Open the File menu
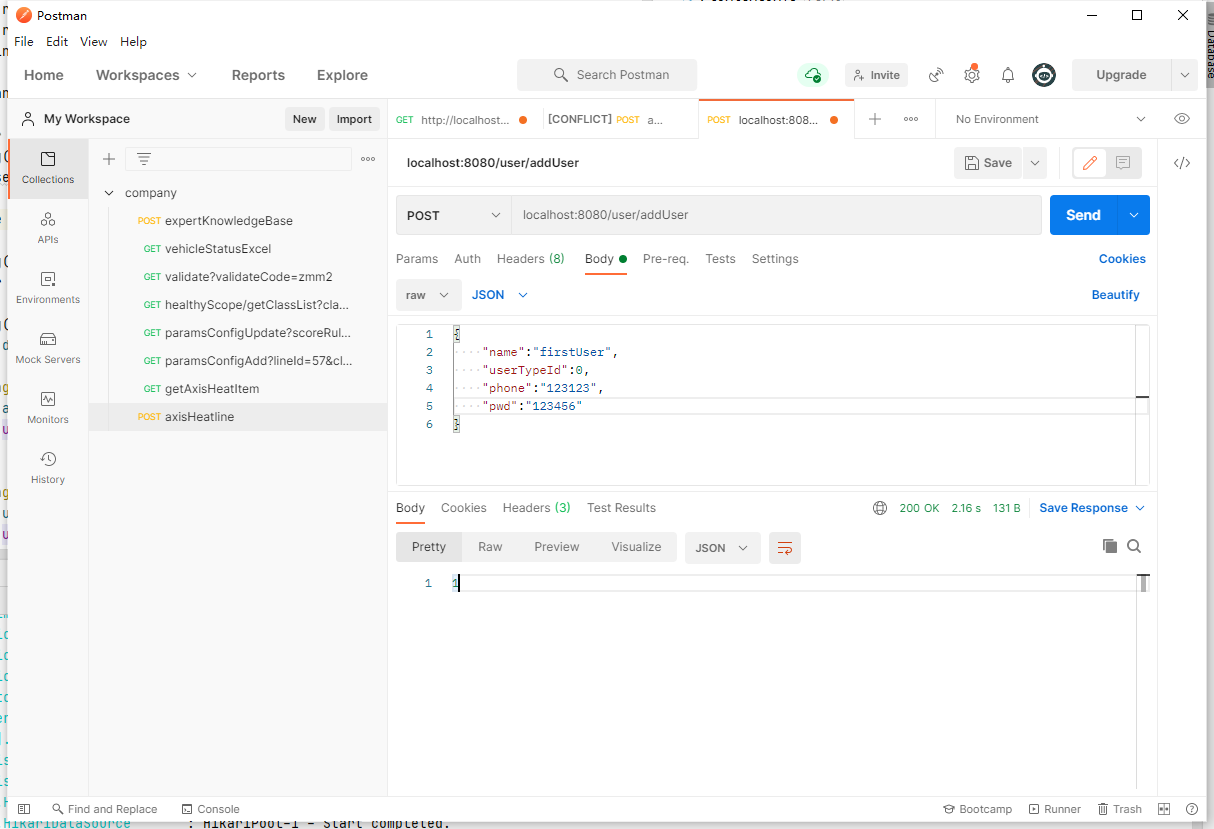Viewport: 1214px width, 829px height. click(24, 42)
